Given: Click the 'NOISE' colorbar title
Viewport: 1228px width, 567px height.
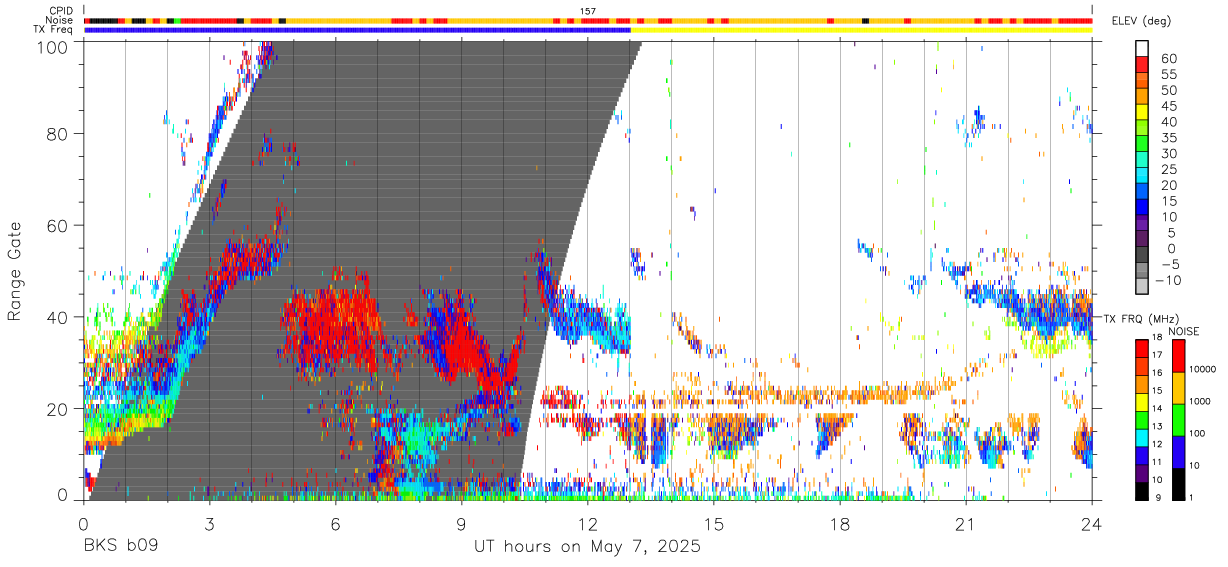Looking at the screenshot, I should (x=1184, y=332).
